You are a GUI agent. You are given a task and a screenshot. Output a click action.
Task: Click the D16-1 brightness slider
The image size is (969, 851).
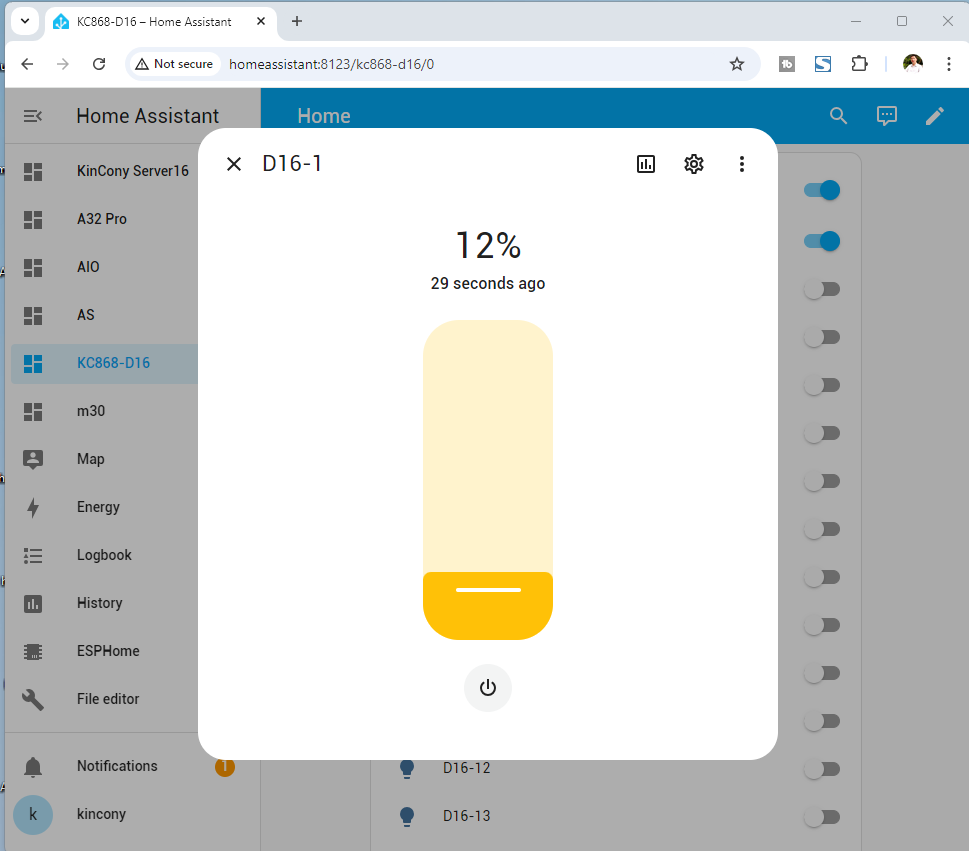point(488,480)
